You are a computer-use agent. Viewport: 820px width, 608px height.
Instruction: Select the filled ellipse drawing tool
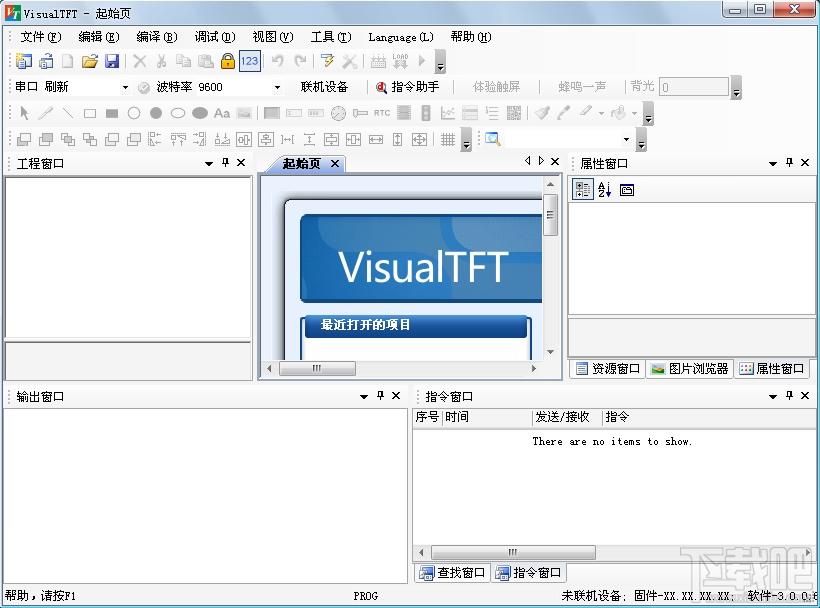(200, 113)
